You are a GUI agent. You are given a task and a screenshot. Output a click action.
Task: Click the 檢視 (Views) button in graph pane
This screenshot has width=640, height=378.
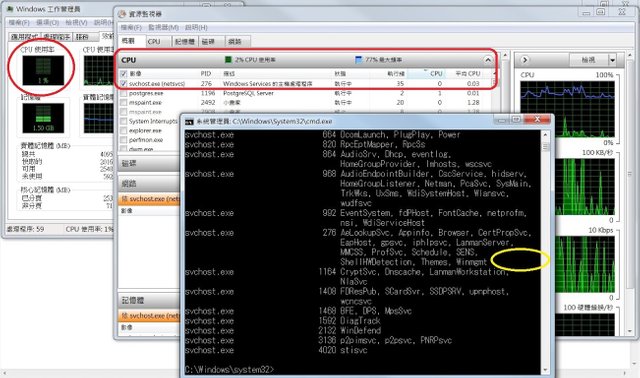pyautogui.click(x=589, y=60)
